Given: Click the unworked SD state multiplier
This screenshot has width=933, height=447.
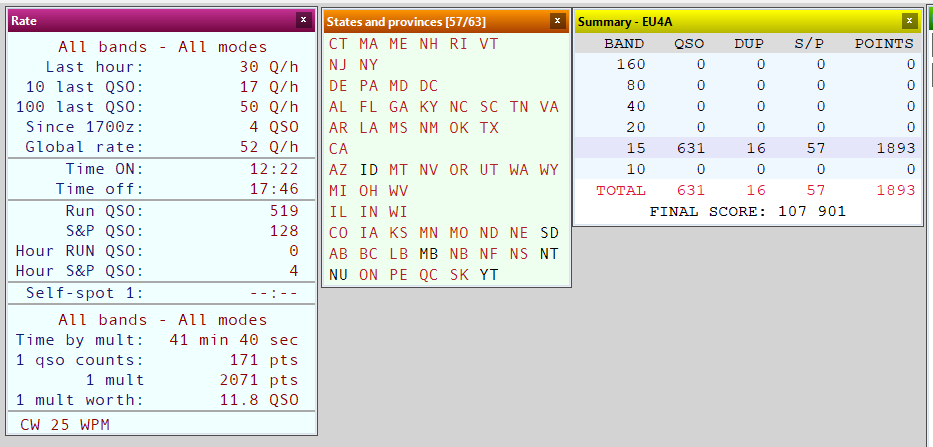Looking at the screenshot, I should click(x=549, y=233).
